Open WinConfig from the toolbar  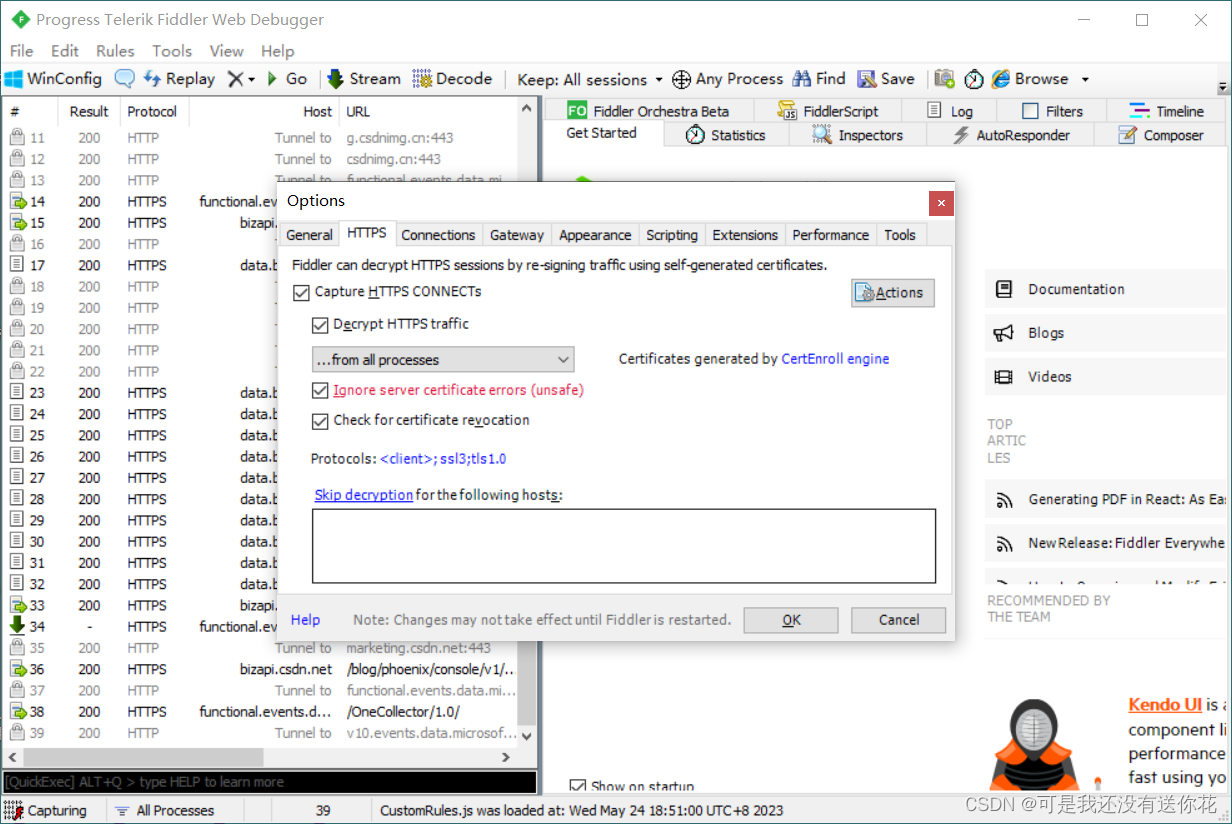(x=53, y=78)
